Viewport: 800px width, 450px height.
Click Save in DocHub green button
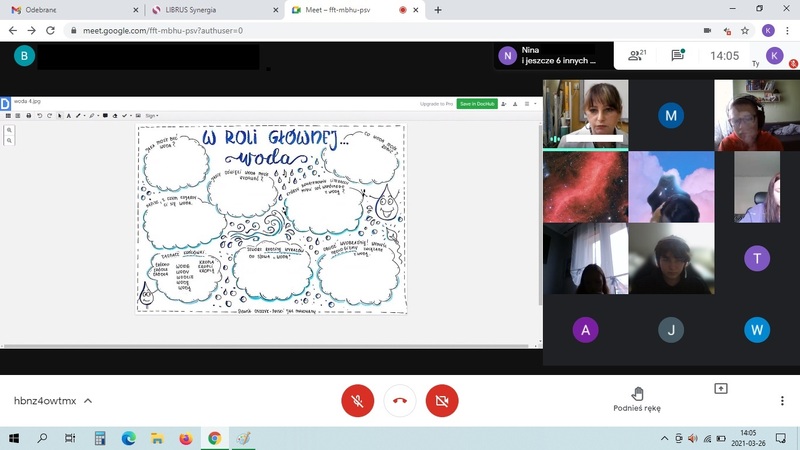tap(477, 103)
